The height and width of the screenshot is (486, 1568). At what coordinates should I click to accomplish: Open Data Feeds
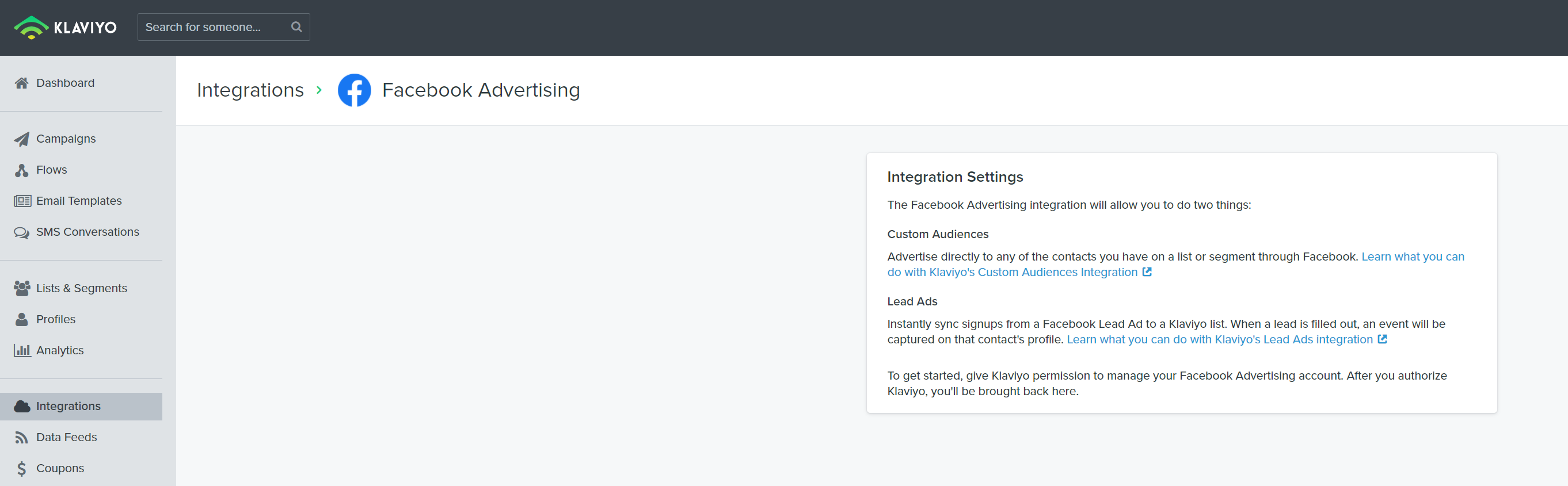pos(67,437)
